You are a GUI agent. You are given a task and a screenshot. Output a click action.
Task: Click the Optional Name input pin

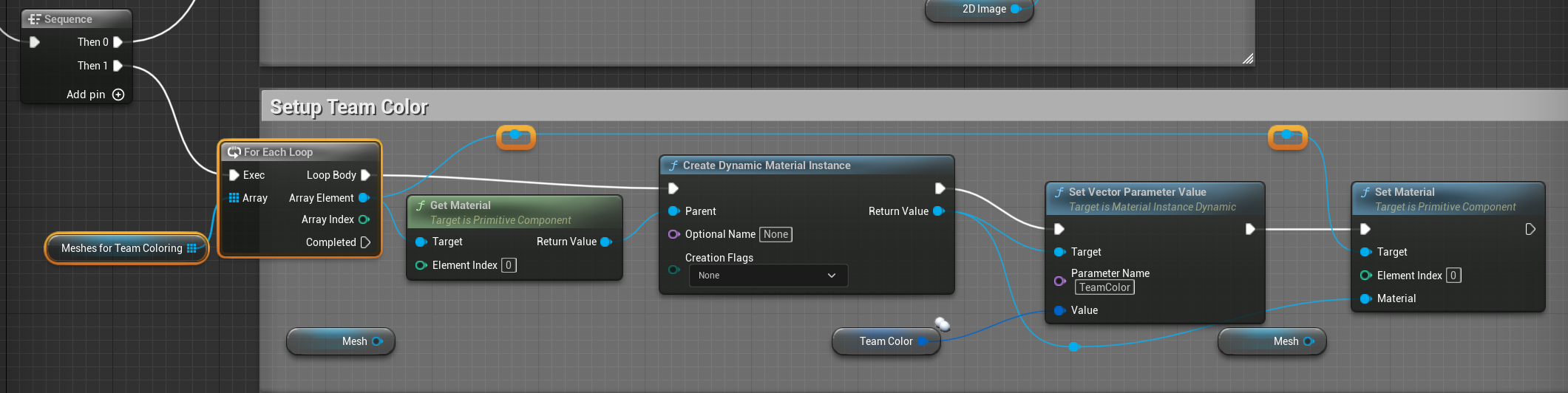click(674, 234)
